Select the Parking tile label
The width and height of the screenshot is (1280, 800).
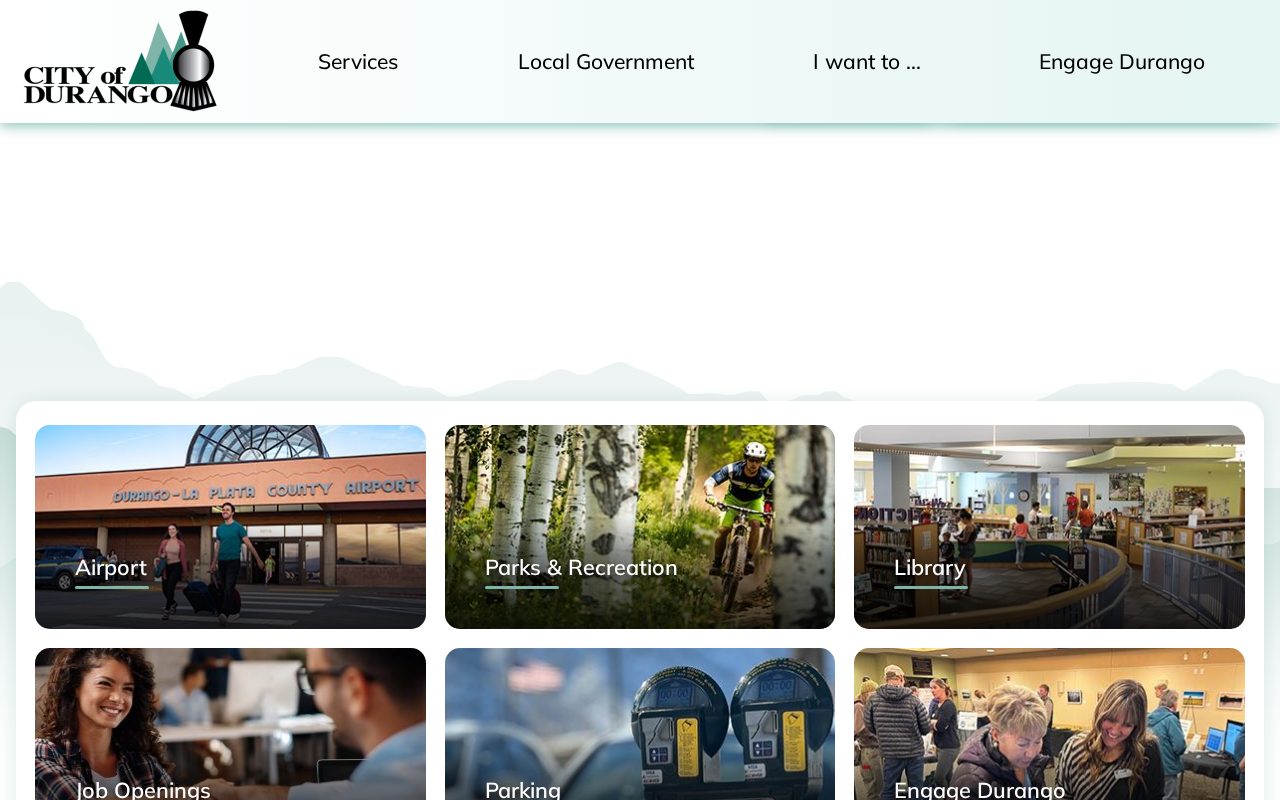pyautogui.click(x=523, y=789)
